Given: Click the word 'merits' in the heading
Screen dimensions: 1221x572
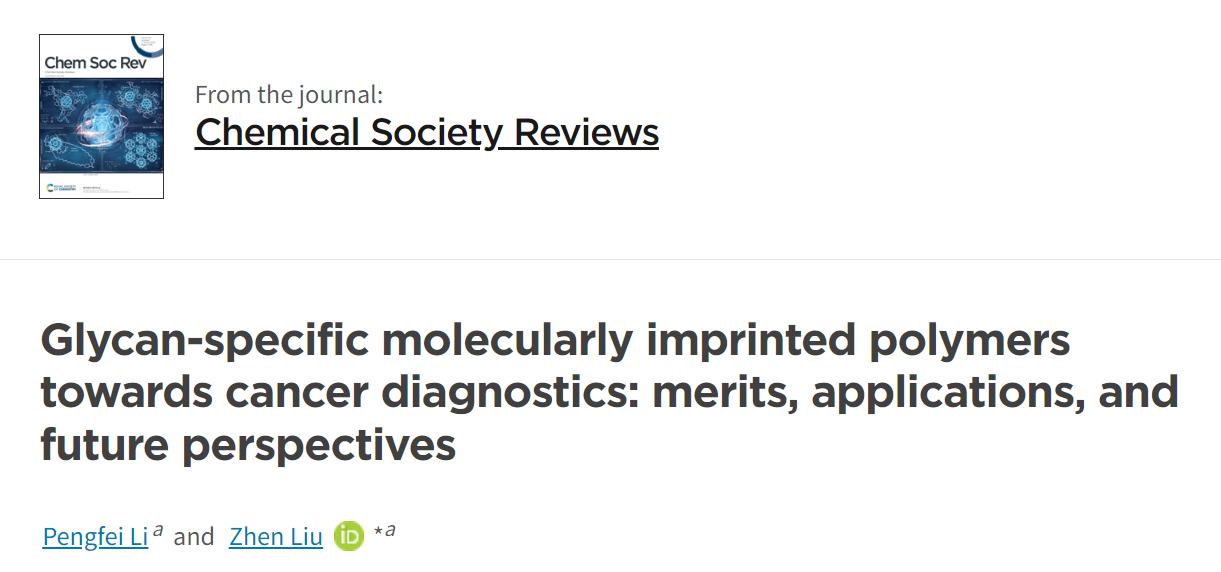Looking at the screenshot, I should [725, 392].
